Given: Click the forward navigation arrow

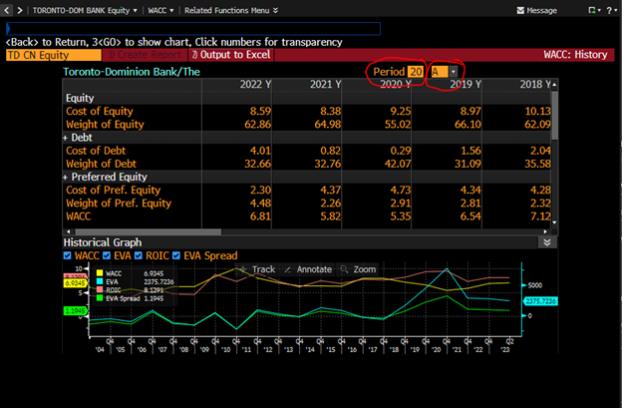Looking at the screenshot, I should 17,10.
